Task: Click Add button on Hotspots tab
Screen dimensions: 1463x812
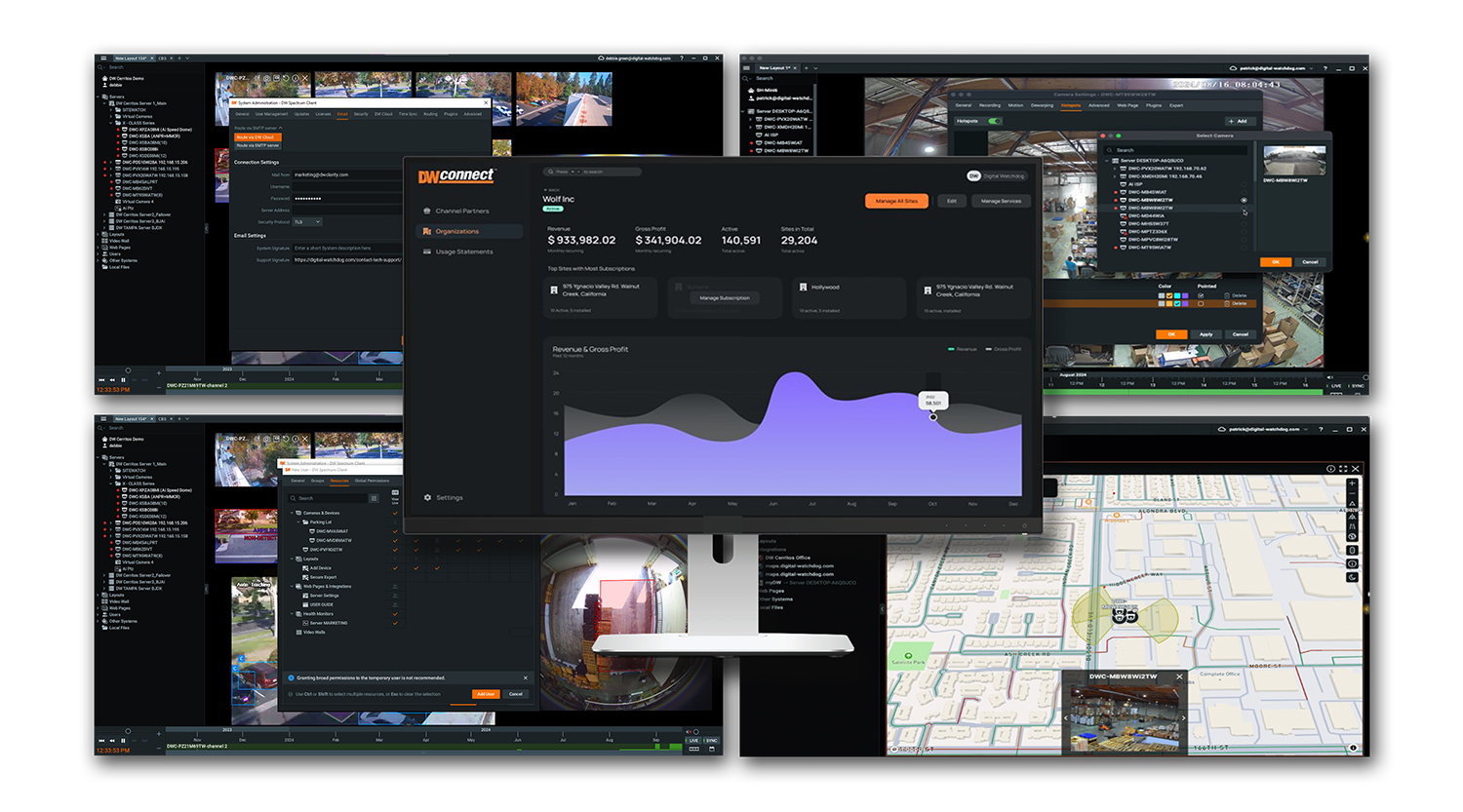Action: (1241, 121)
